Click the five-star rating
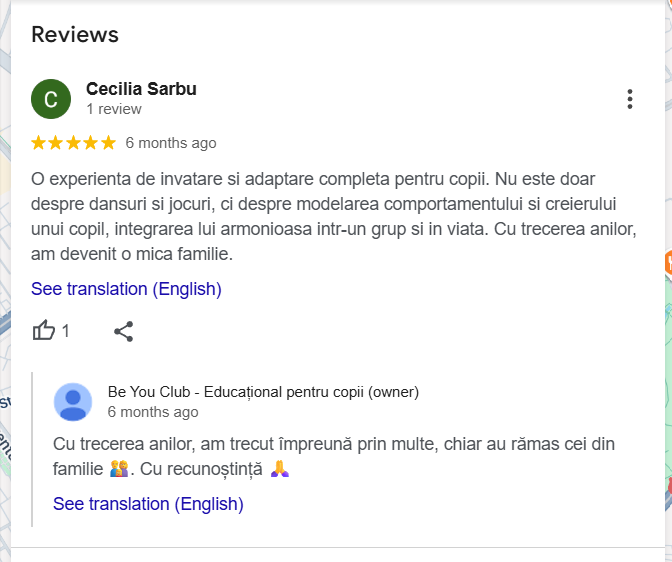Image resolution: width=672 pixels, height=562 pixels. [73, 143]
